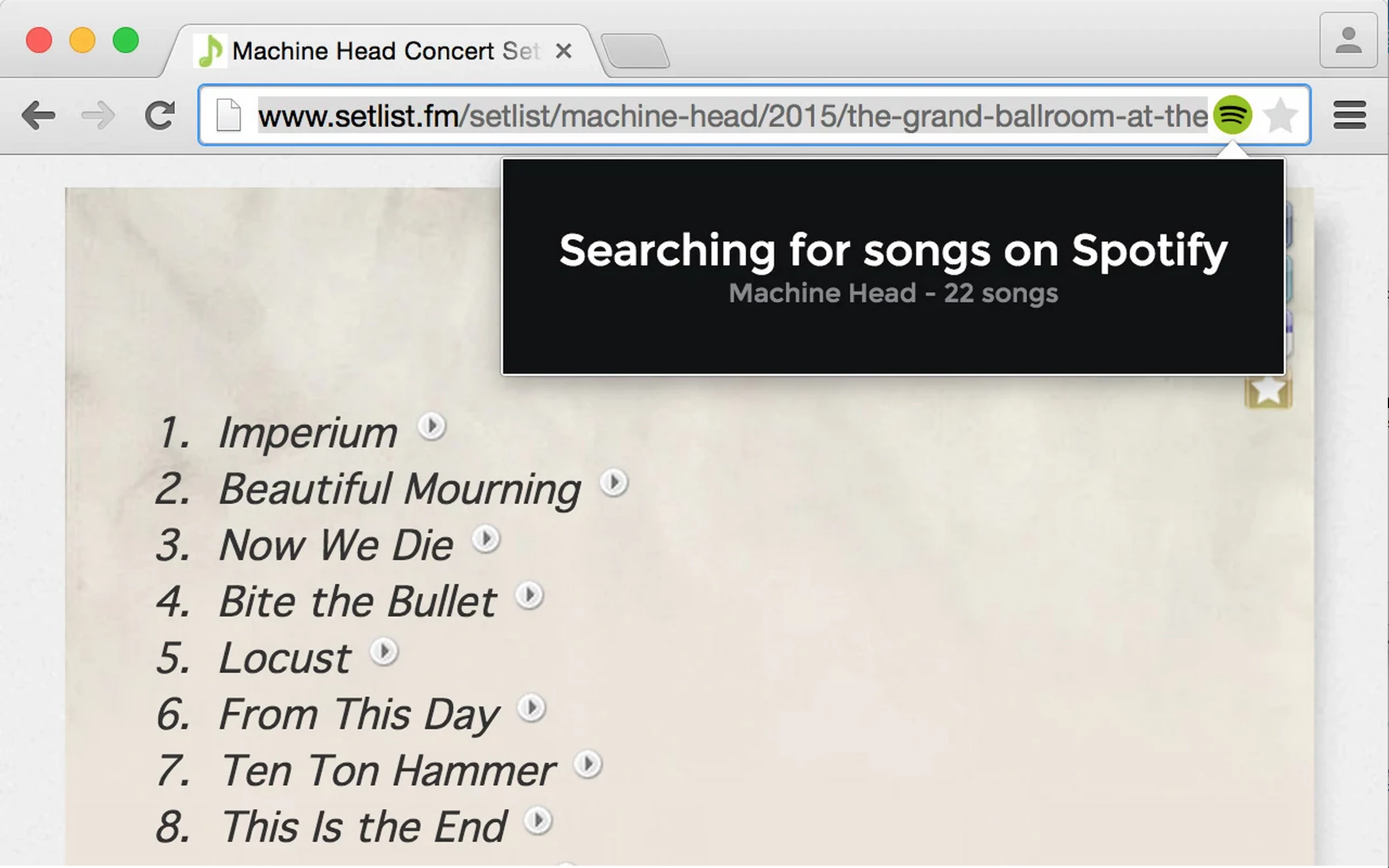
Task: Reload the setlist page
Action: tap(161, 116)
